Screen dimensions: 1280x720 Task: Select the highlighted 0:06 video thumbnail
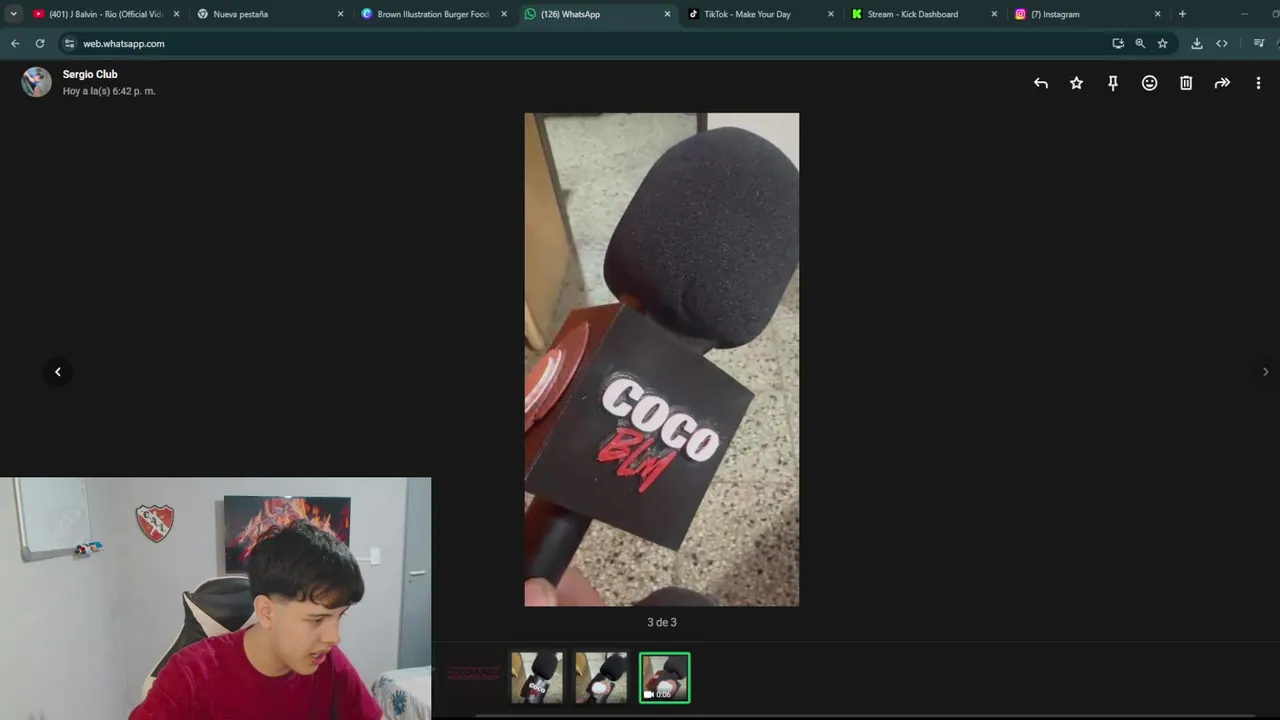(665, 677)
